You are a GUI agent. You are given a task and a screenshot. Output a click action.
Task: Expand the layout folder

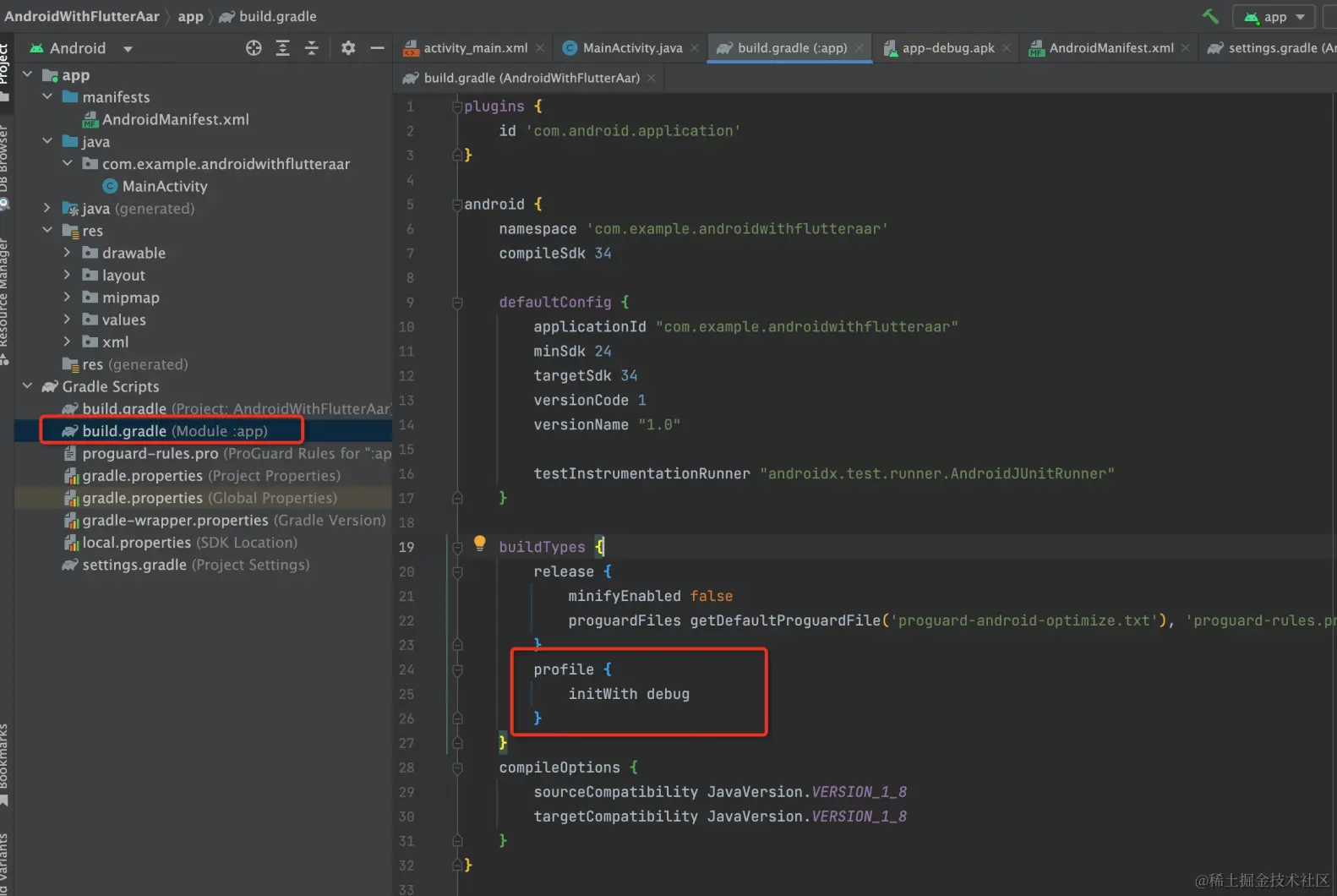68,275
